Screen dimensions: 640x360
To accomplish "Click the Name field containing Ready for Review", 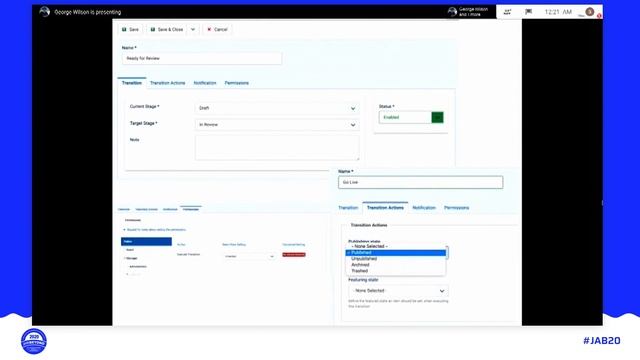I will (202, 58).
